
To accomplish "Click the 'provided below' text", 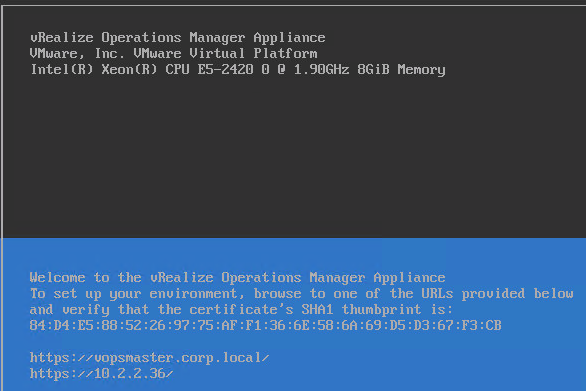I will 517,294.
